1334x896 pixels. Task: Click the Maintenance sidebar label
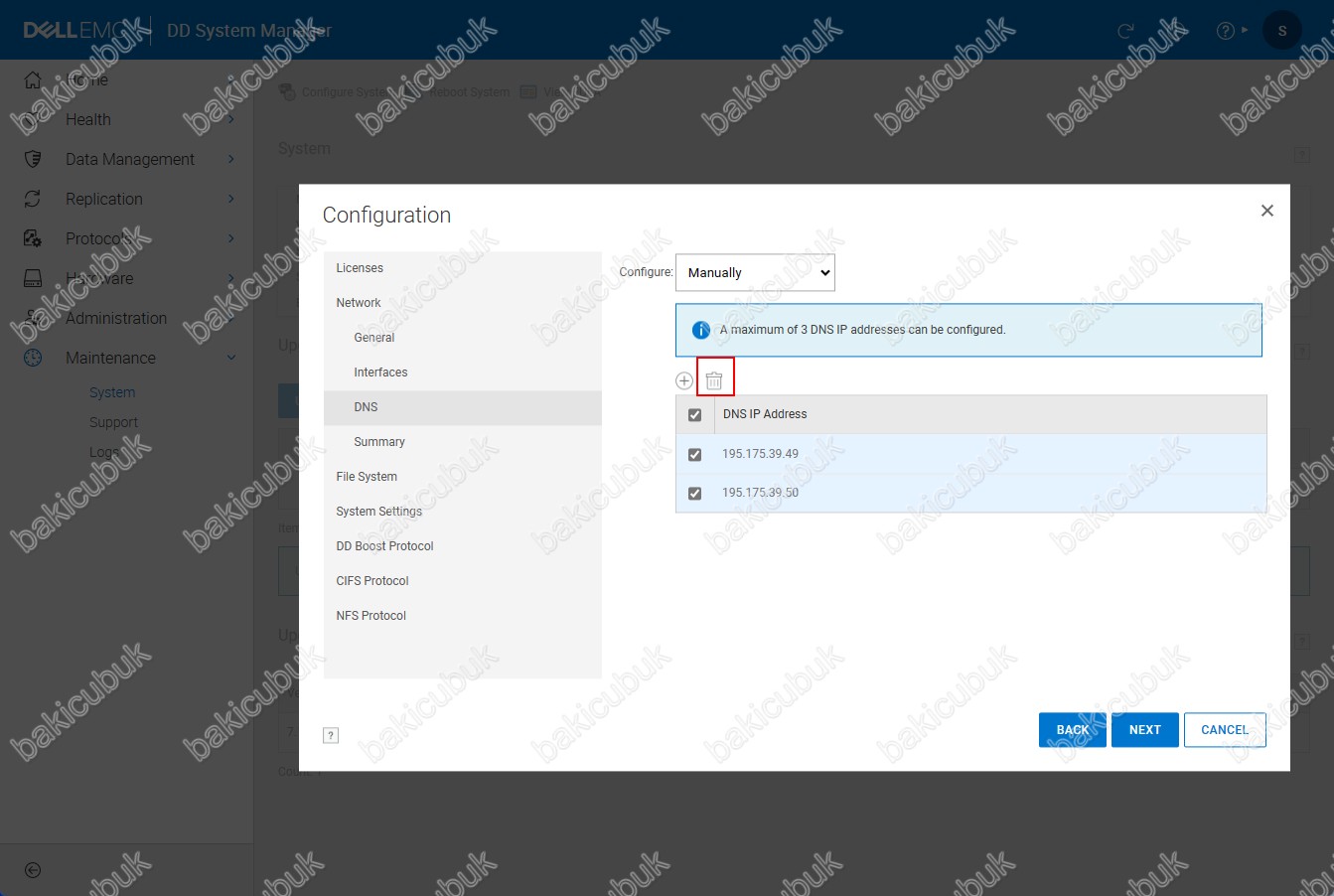pos(110,358)
